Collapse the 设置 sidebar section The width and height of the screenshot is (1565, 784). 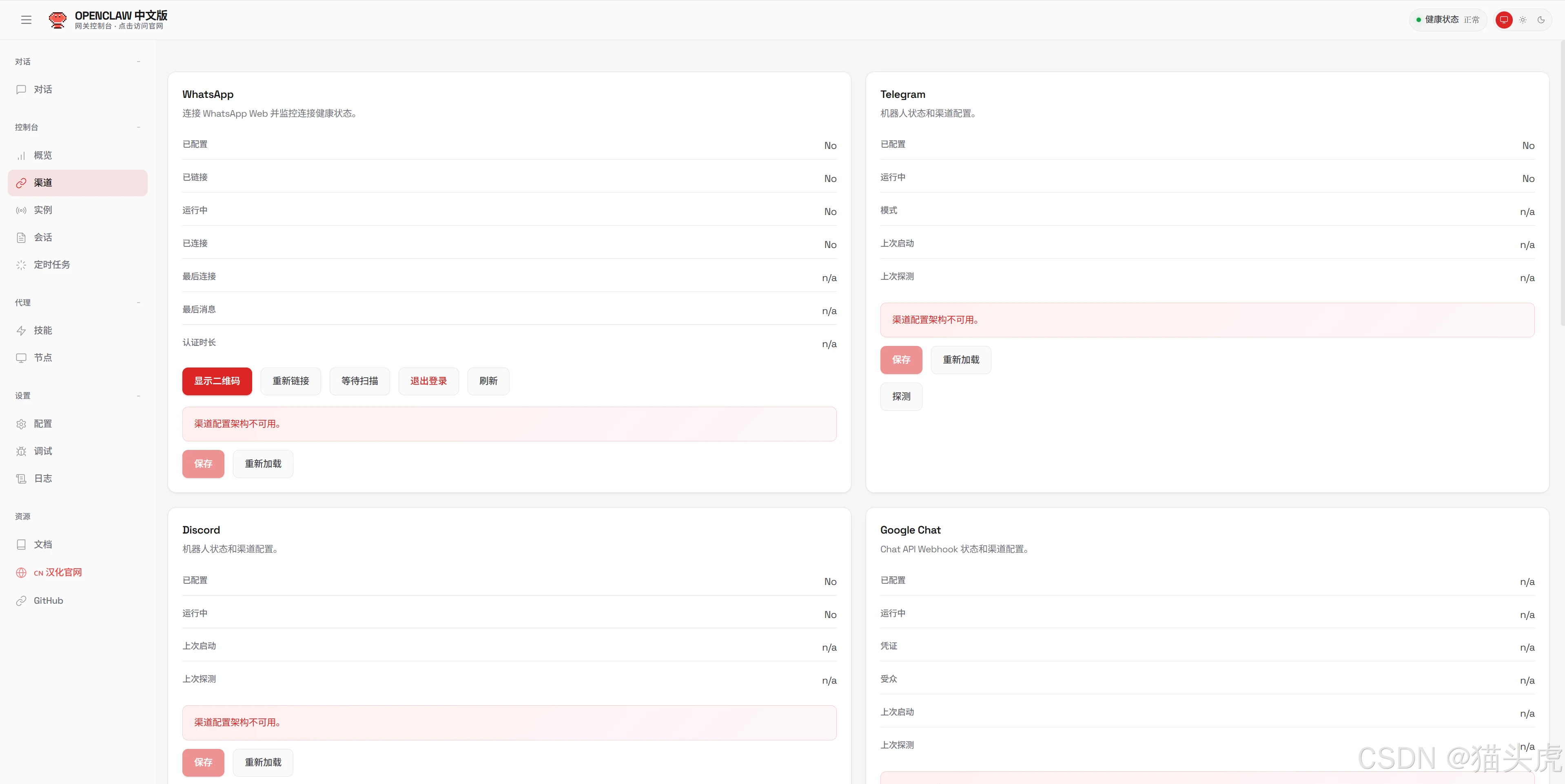click(139, 395)
